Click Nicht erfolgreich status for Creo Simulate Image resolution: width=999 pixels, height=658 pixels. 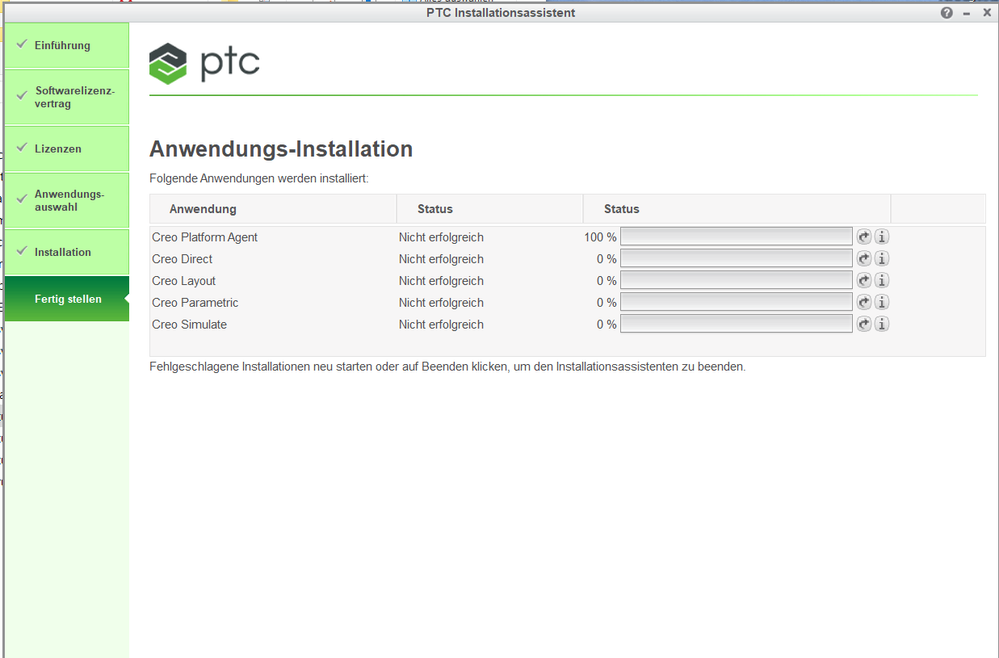[x=441, y=324]
